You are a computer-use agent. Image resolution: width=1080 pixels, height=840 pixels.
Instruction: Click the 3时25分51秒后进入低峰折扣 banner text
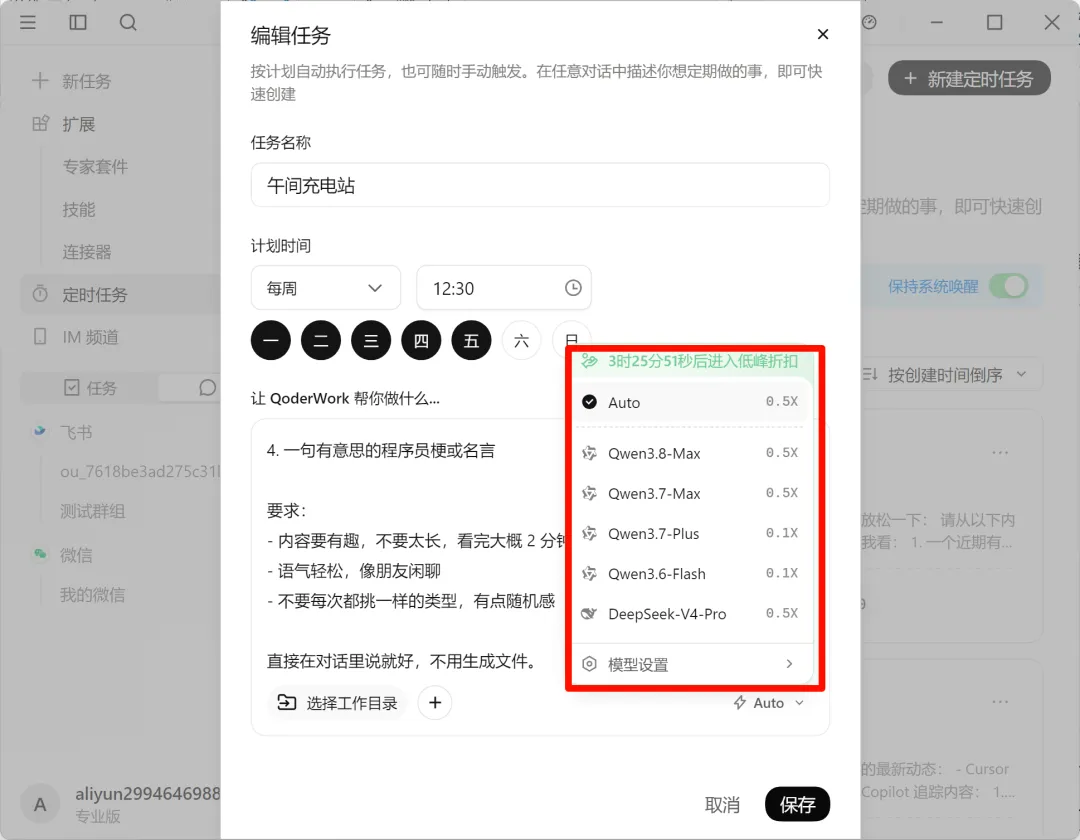pos(703,361)
